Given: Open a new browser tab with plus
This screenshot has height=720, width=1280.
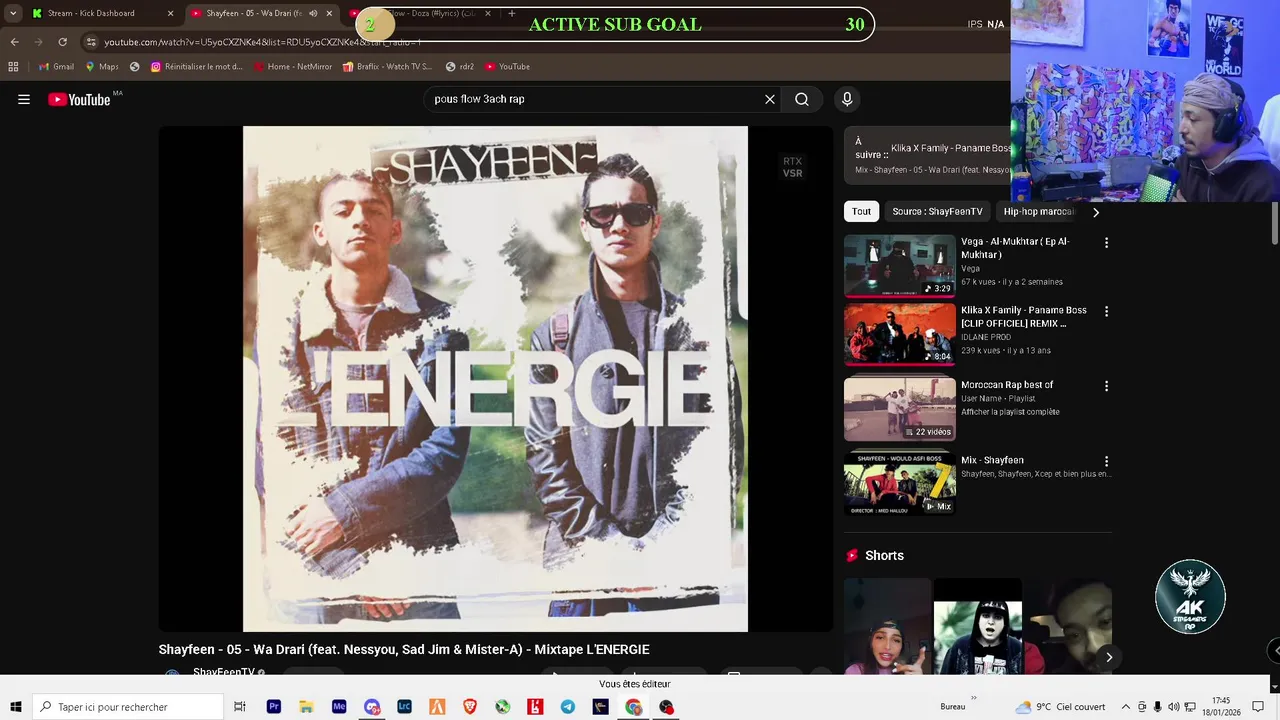Looking at the screenshot, I should tap(512, 13).
